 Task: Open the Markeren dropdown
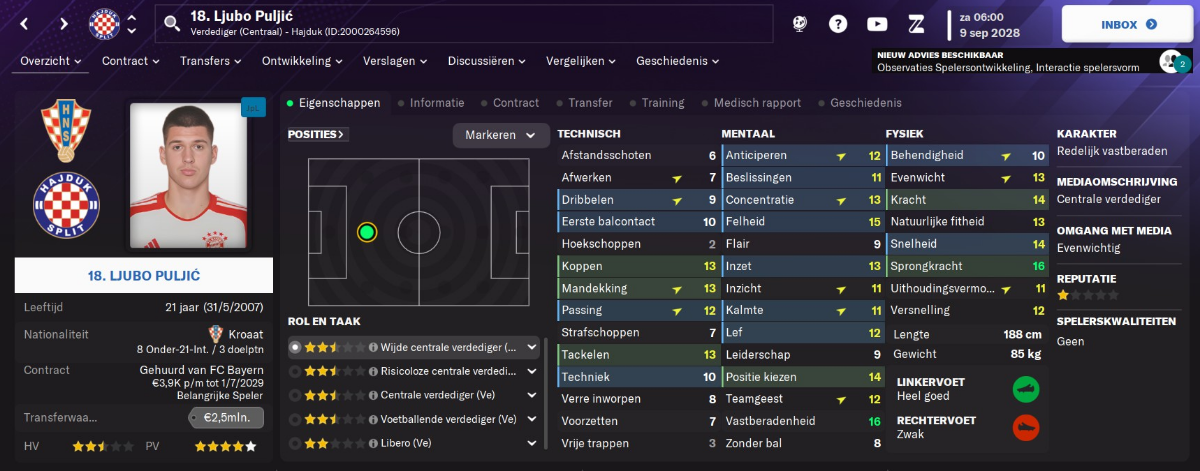click(501, 135)
